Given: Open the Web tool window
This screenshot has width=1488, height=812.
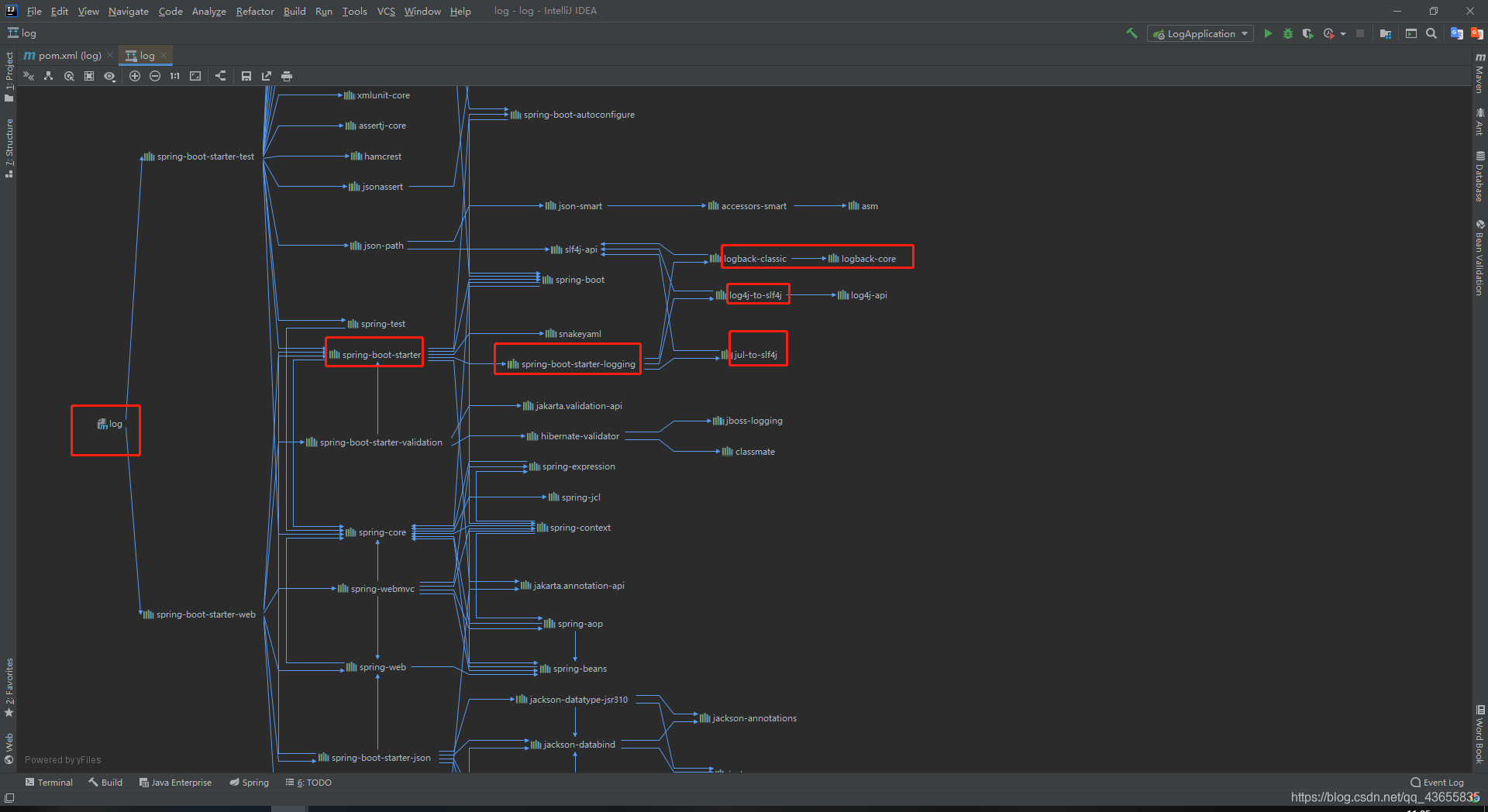Looking at the screenshot, I should [x=9, y=748].
